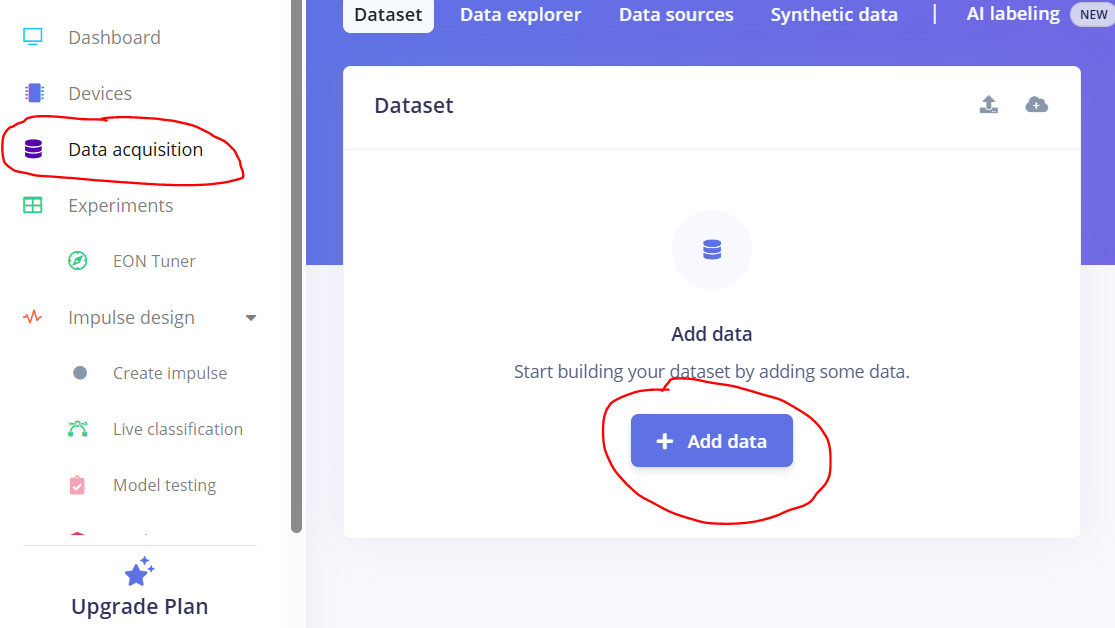The width and height of the screenshot is (1115, 628).
Task: Click the Live classification icon
Action: point(78,429)
